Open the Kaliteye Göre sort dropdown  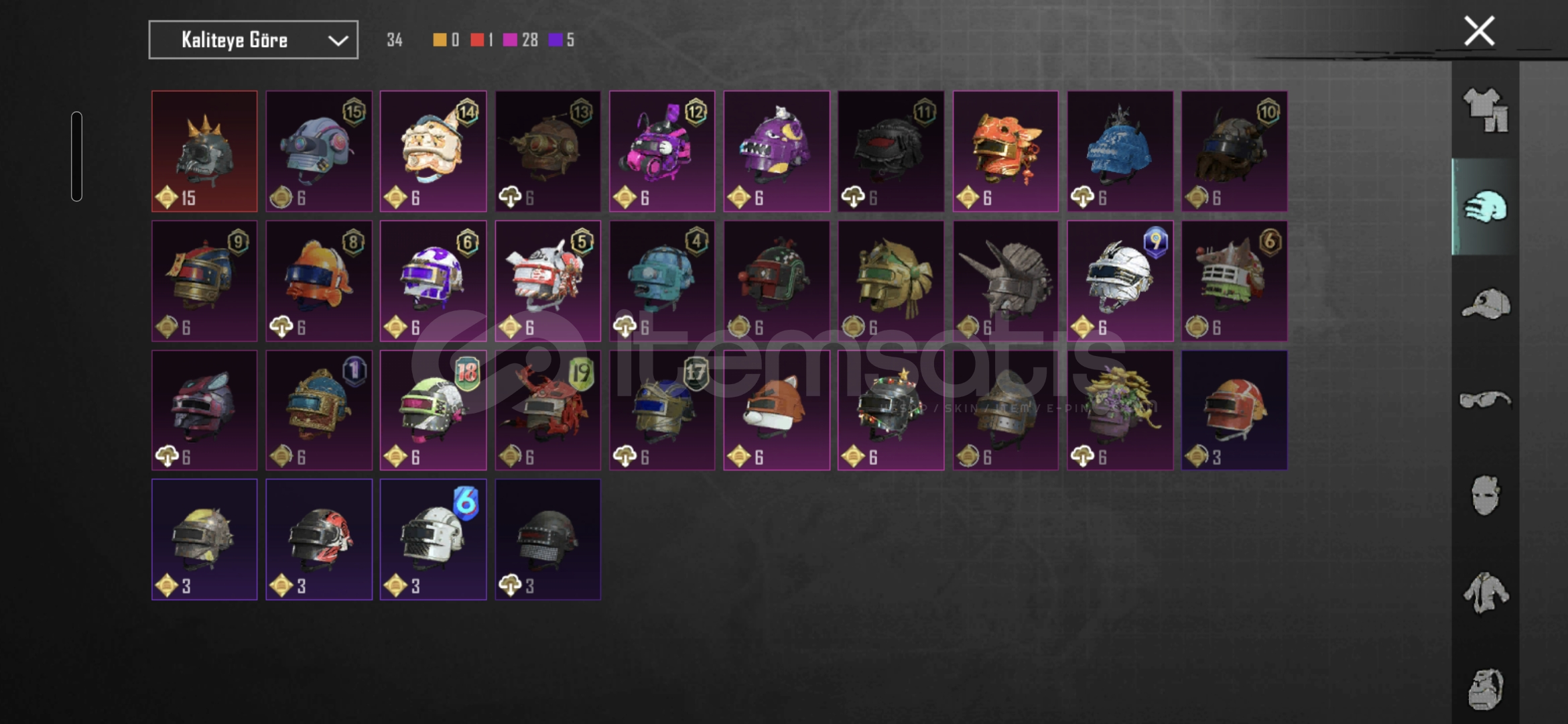coord(253,40)
